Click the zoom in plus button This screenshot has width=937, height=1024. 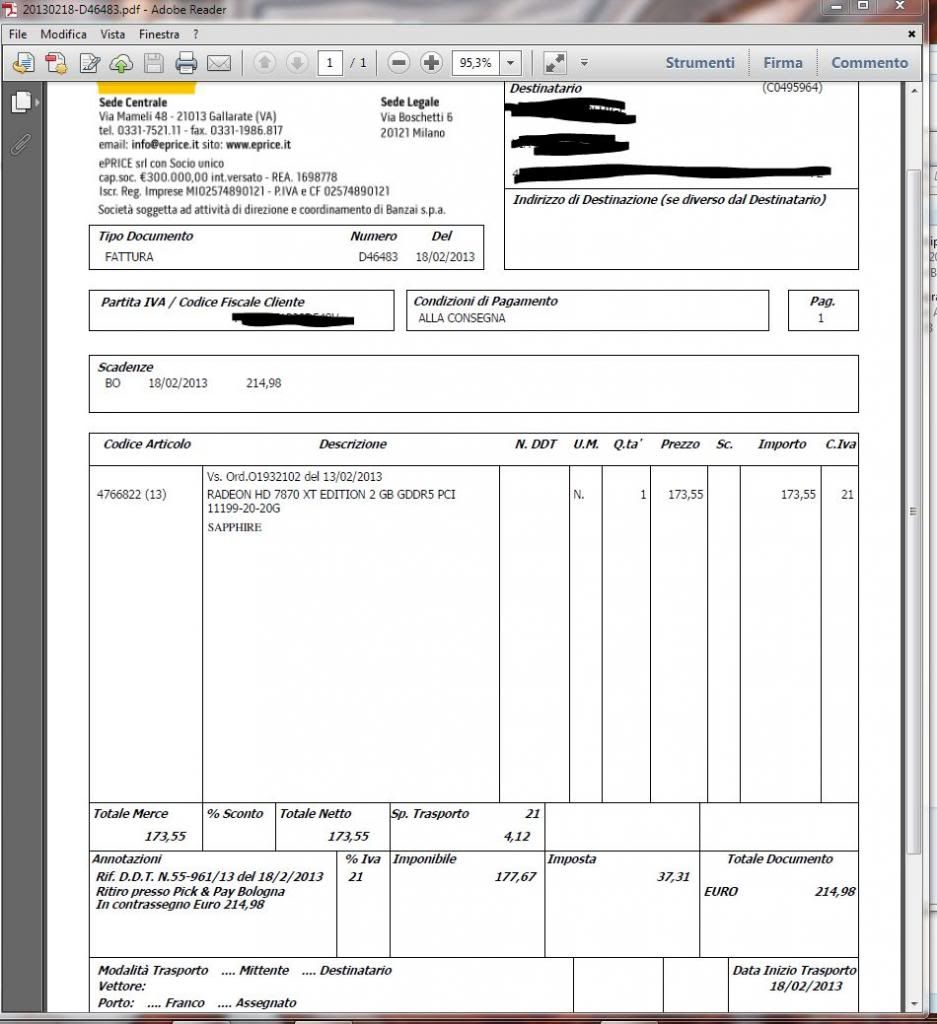pos(431,63)
